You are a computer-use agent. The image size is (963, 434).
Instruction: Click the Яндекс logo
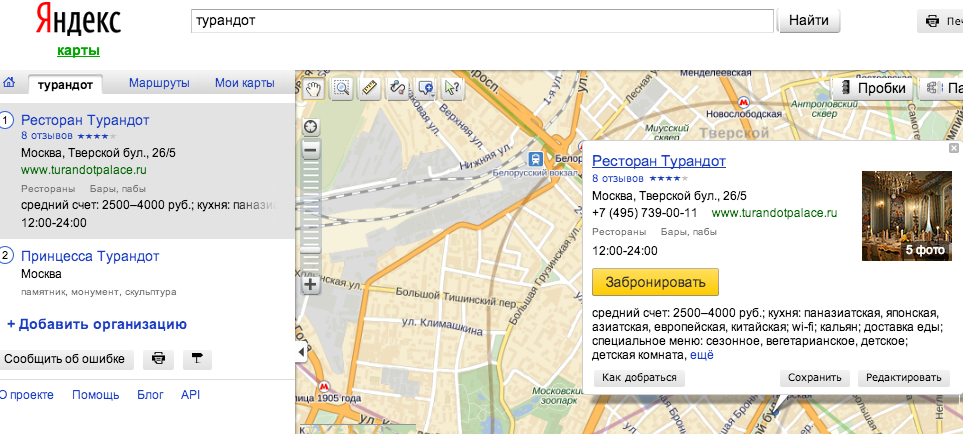78,19
